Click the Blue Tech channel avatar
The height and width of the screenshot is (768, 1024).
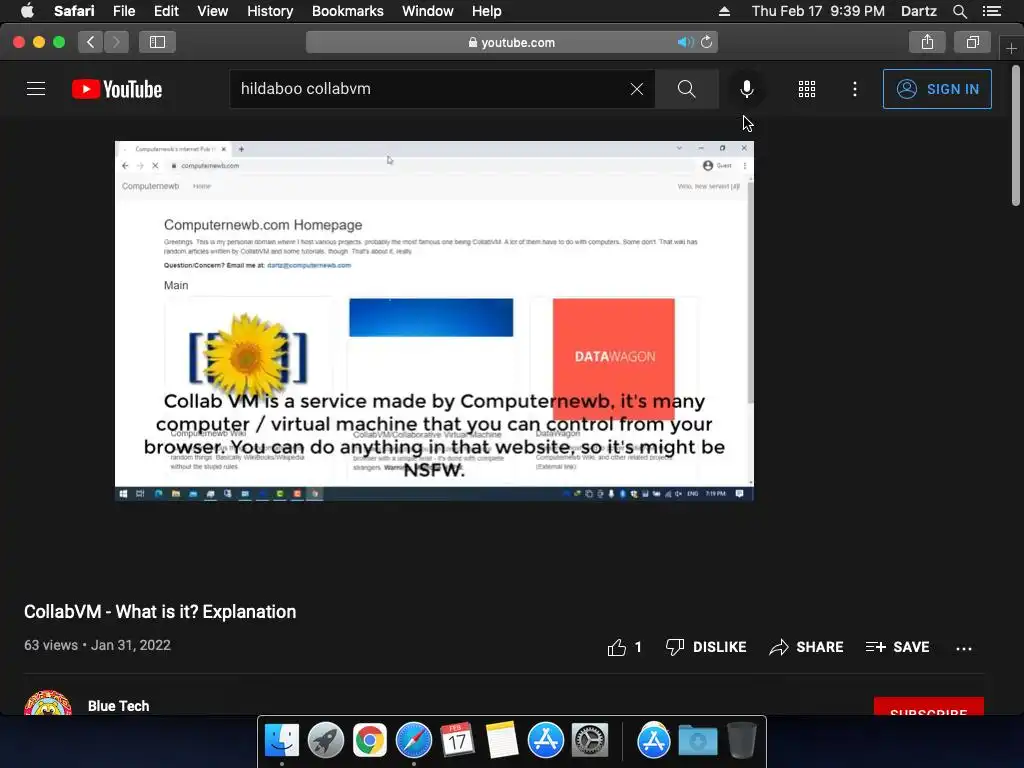(48, 703)
